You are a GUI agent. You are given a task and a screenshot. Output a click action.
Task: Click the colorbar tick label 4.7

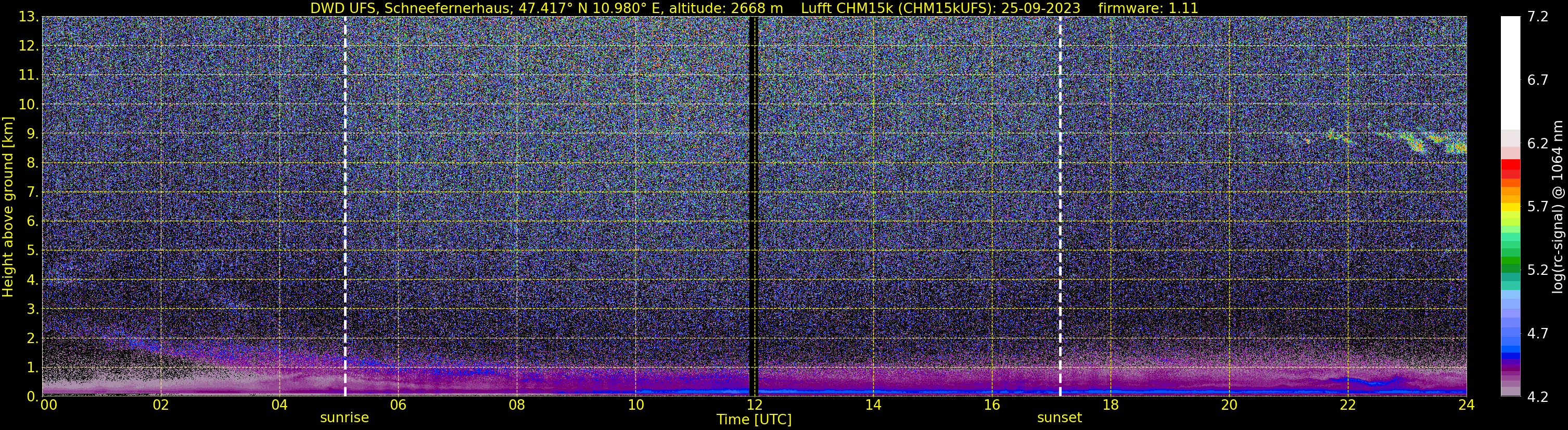tap(1538, 334)
